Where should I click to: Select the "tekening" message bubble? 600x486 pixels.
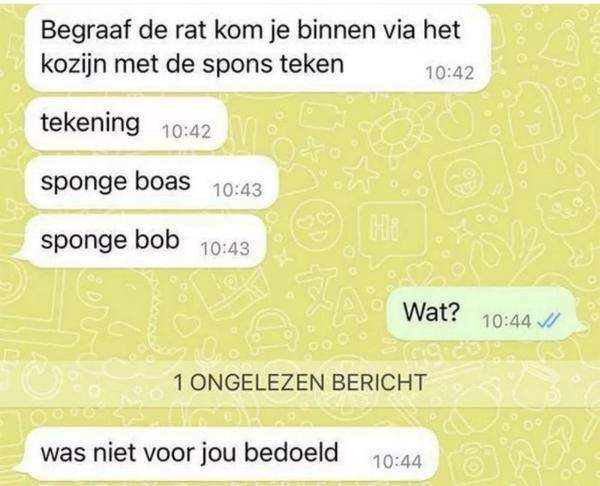tap(126, 124)
